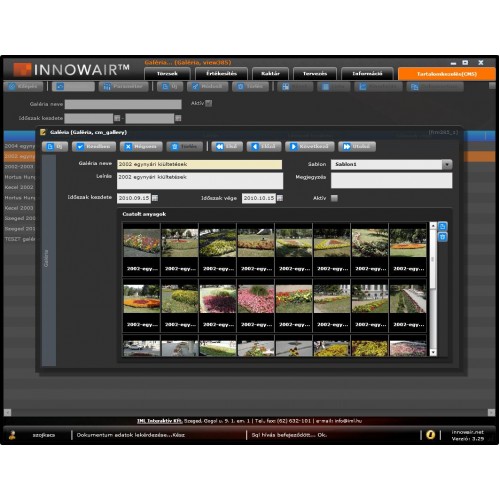Click the Törlés trash button in dialog
500x500 pixels.
point(185,147)
